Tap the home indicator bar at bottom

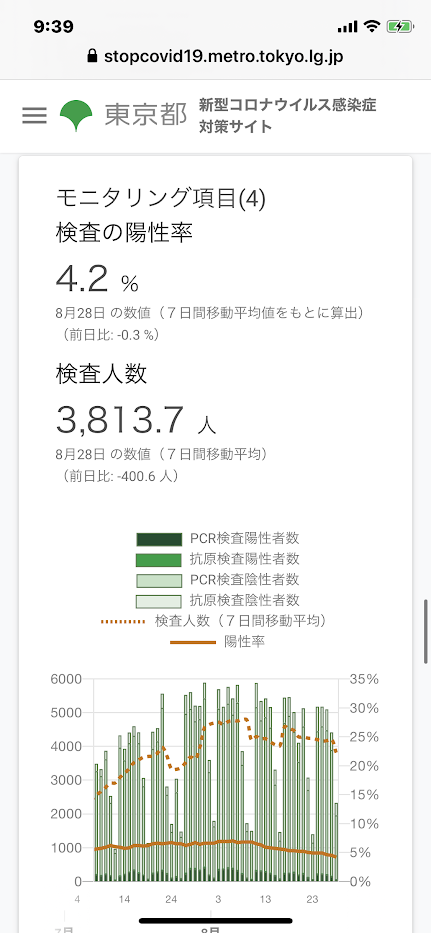click(x=216, y=921)
